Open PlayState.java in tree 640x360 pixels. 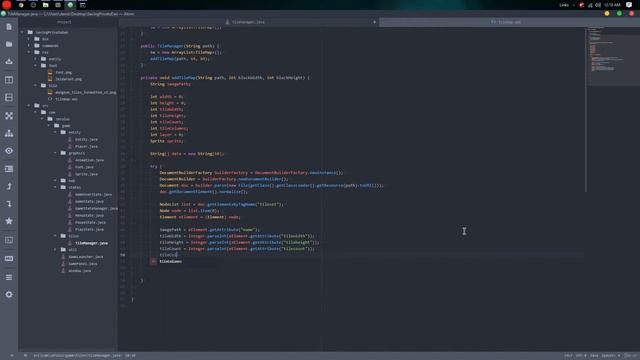[89, 229]
